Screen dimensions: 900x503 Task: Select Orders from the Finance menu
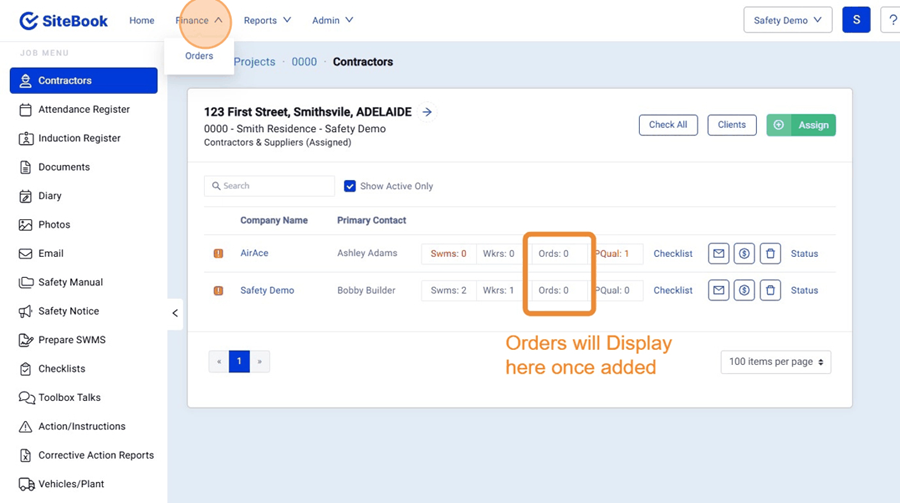199,56
